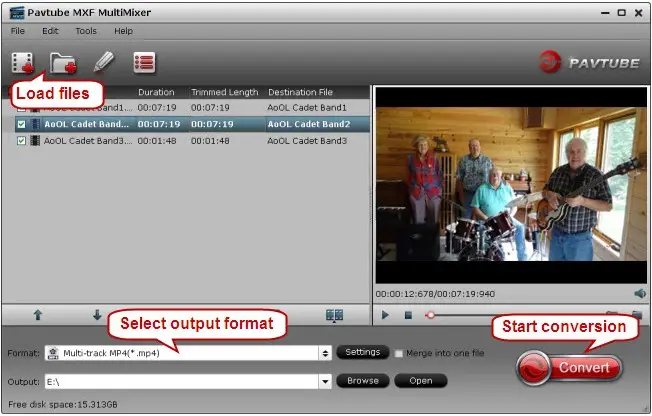This screenshot has height=416, width=652.
Task: Click destination AoOL Cadet Band2
Action: (x=309, y=124)
